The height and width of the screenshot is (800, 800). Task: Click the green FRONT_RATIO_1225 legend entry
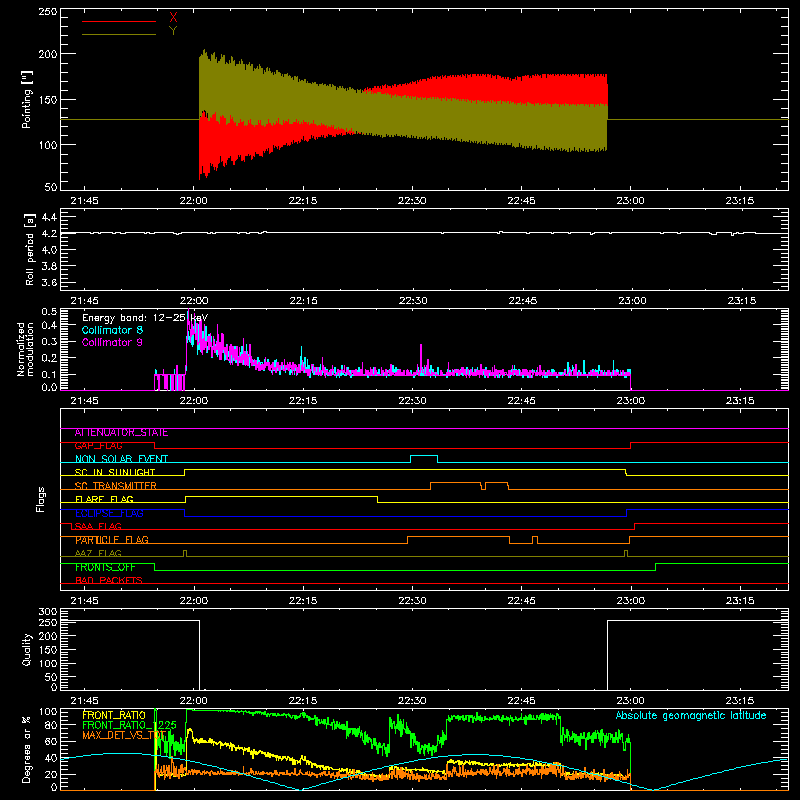[x=129, y=725]
